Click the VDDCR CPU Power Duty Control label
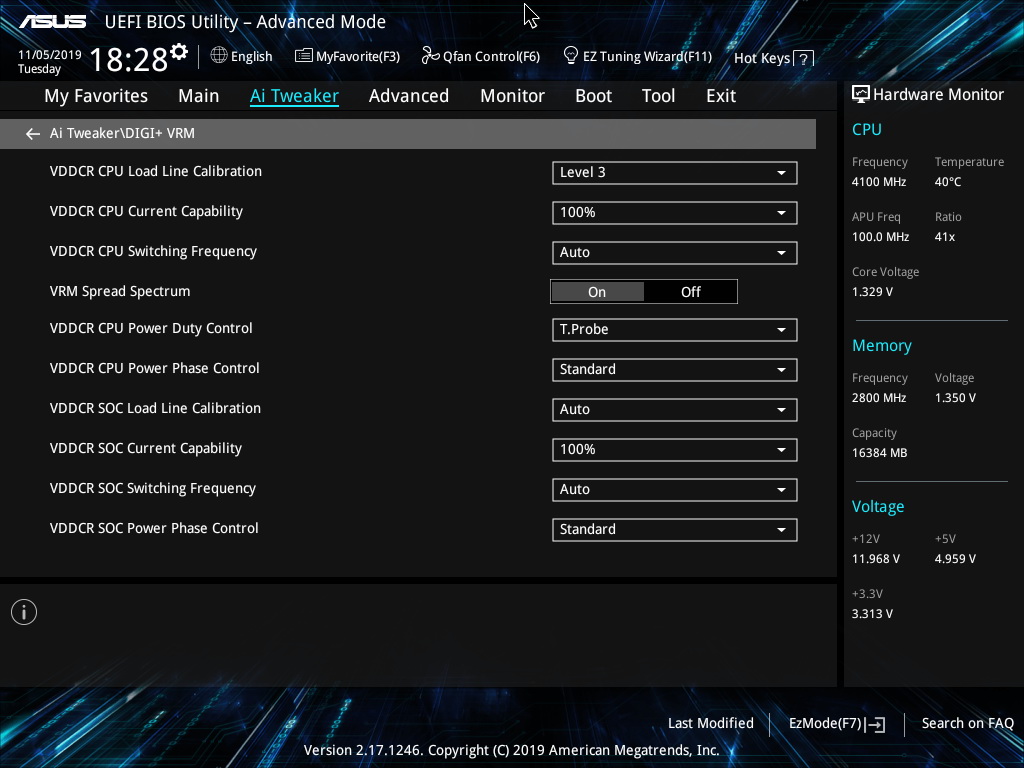The width and height of the screenshot is (1024, 768). coord(151,328)
